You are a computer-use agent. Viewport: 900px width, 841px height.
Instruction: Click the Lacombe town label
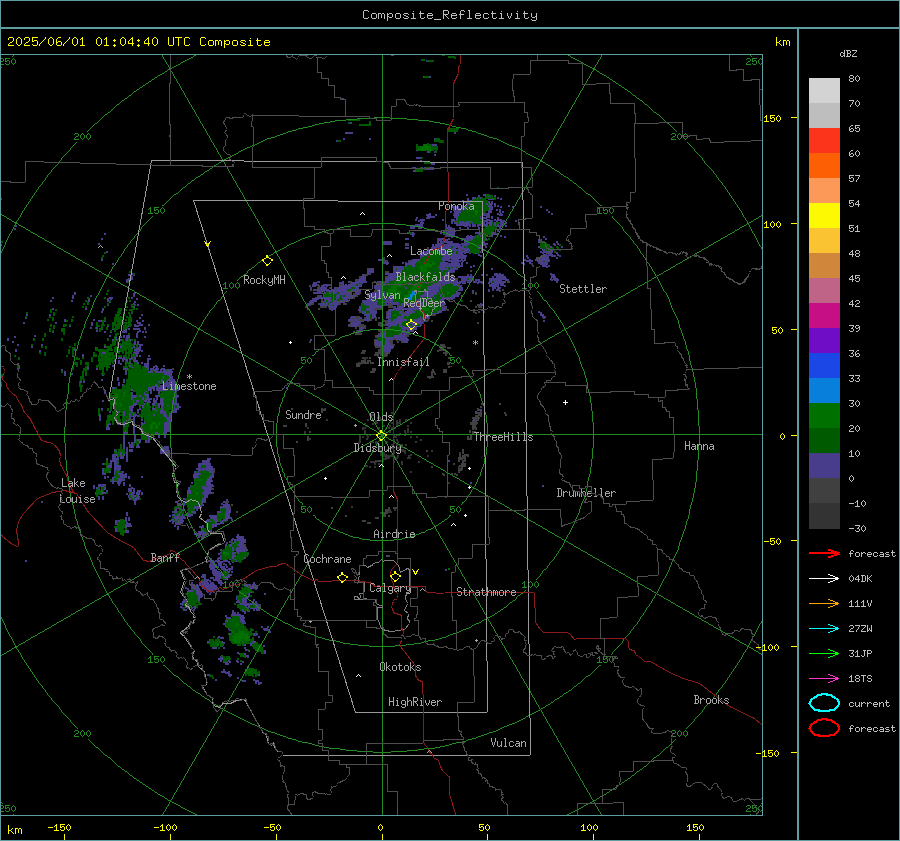point(431,251)
